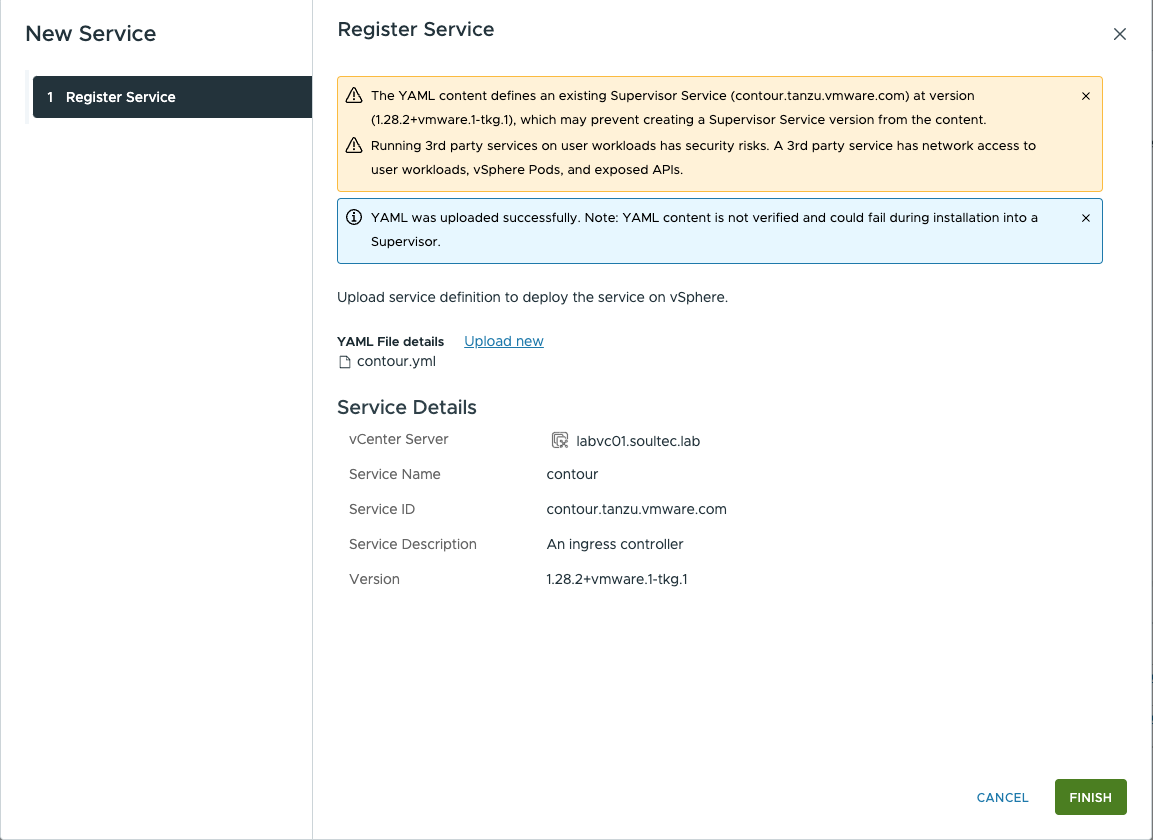Click the Service Details heading

tap(407, 407)
